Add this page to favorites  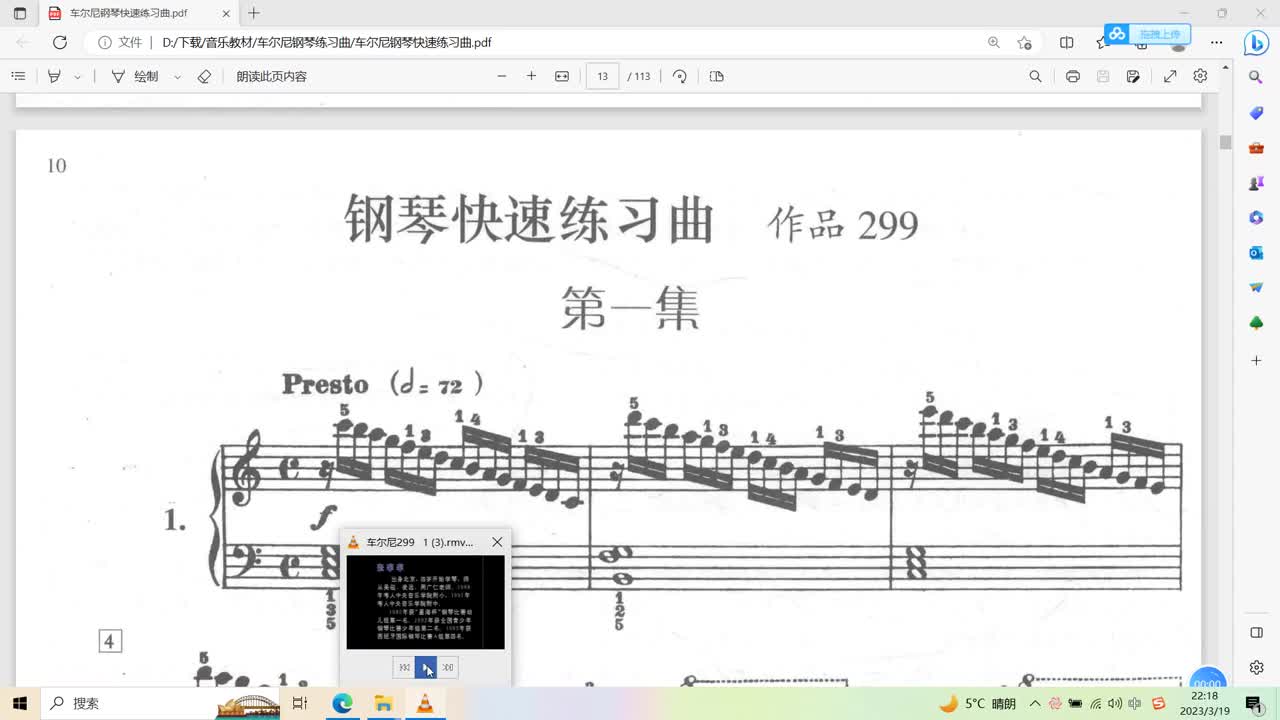click(1024, 43)
